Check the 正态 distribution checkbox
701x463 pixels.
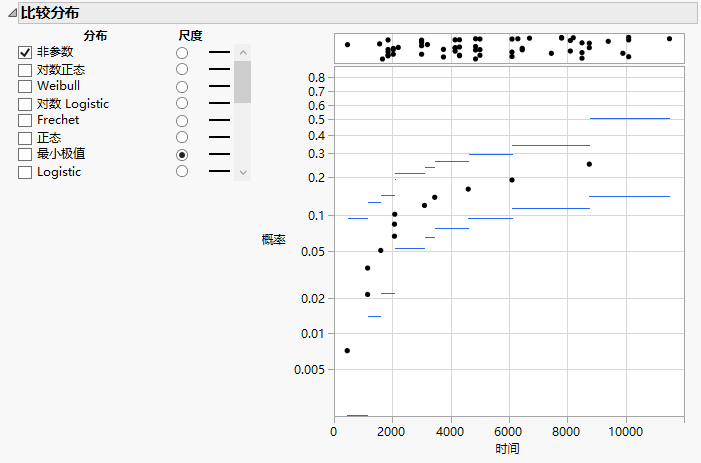[25, 138]
